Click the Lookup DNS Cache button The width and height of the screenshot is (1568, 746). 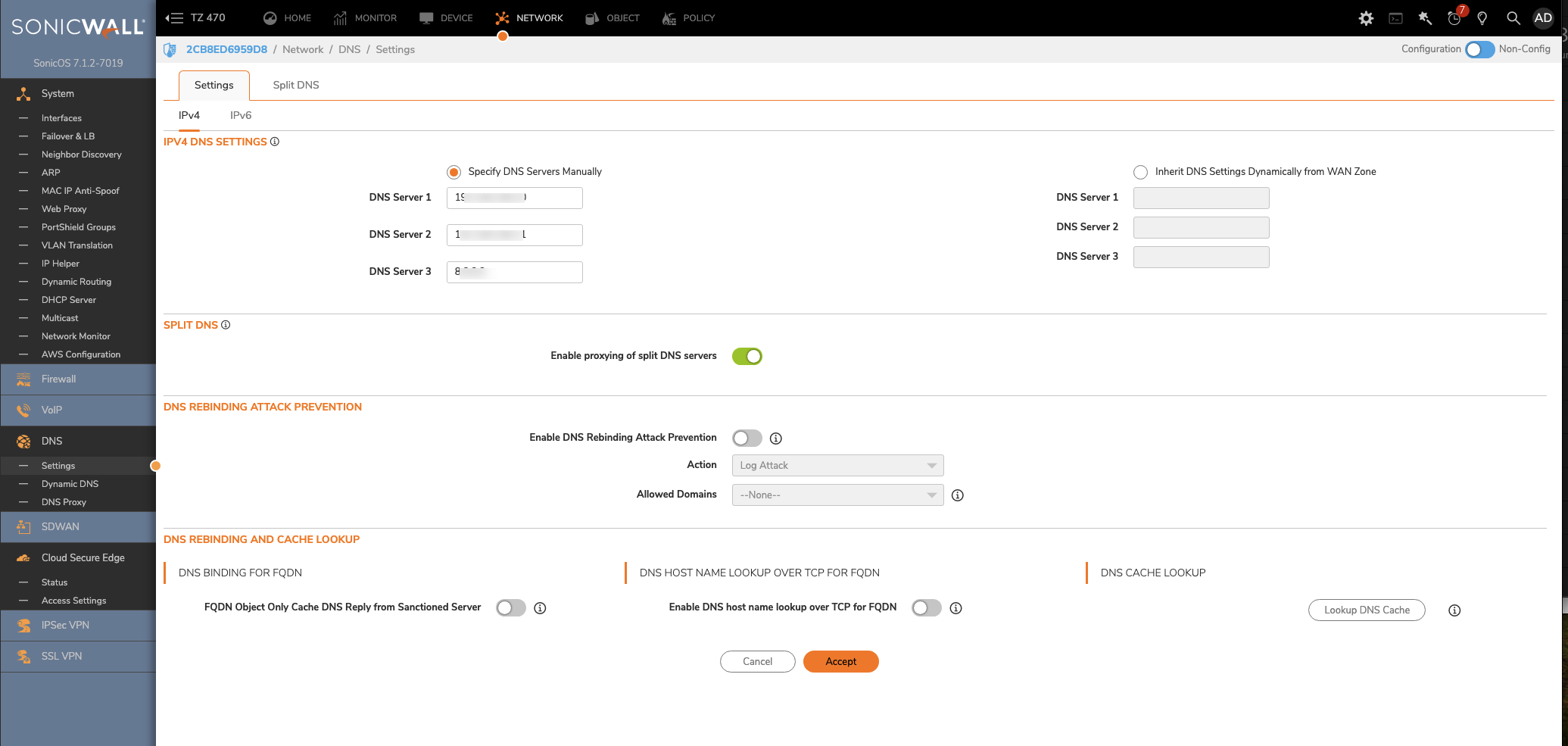pyautogui.click(x=1367, y=610)
